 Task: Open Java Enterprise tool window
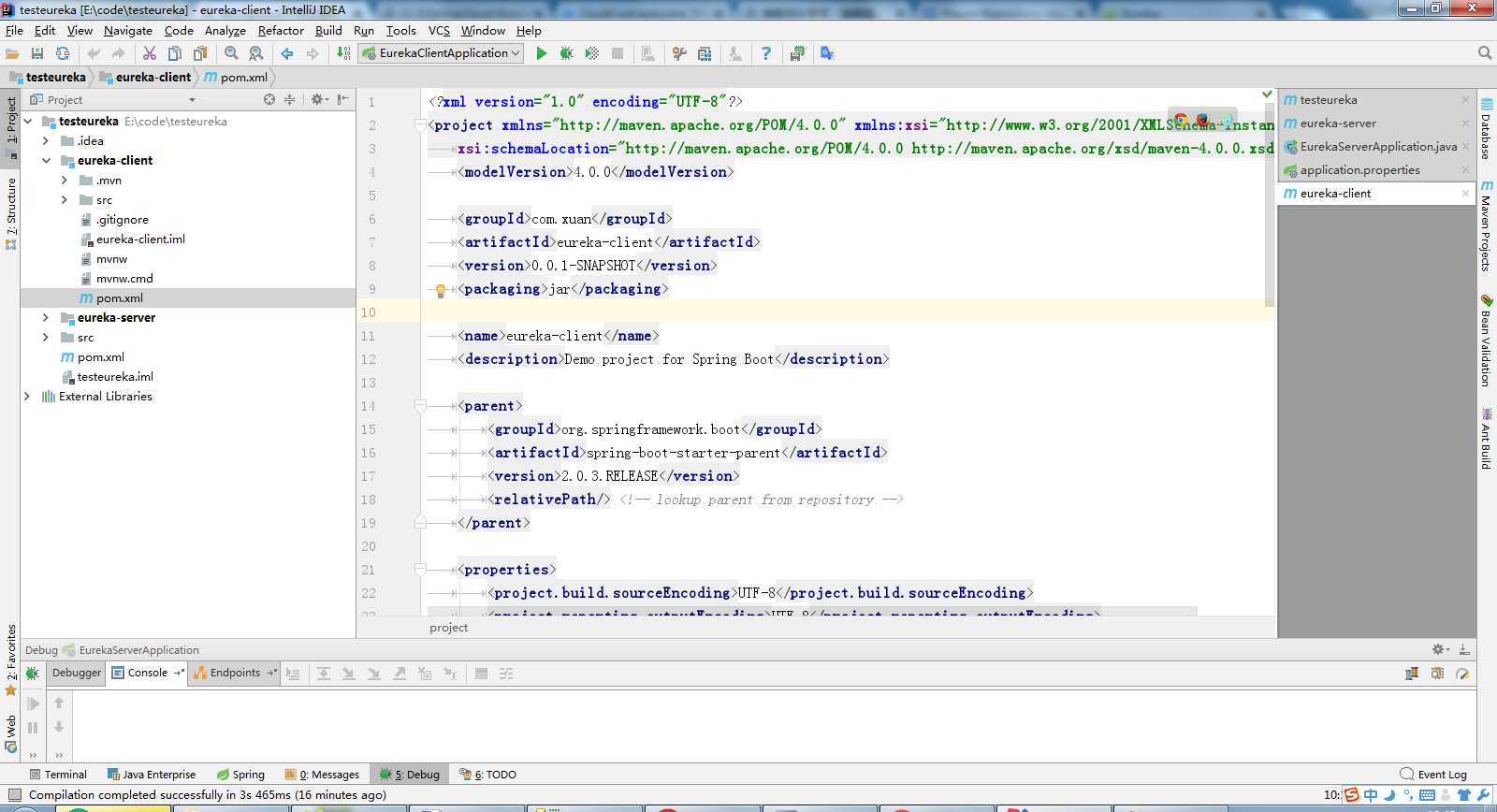coord(152,775)
